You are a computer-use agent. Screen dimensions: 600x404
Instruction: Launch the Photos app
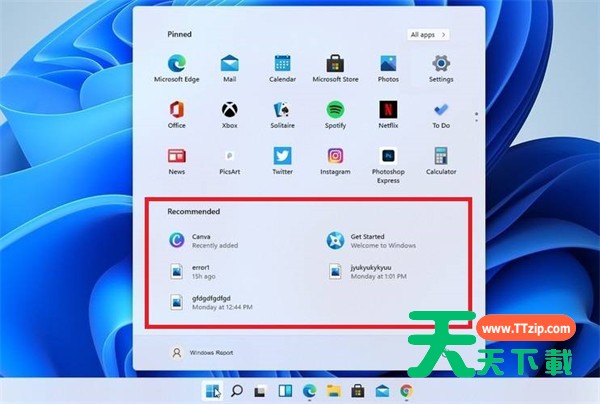point(388,68)
